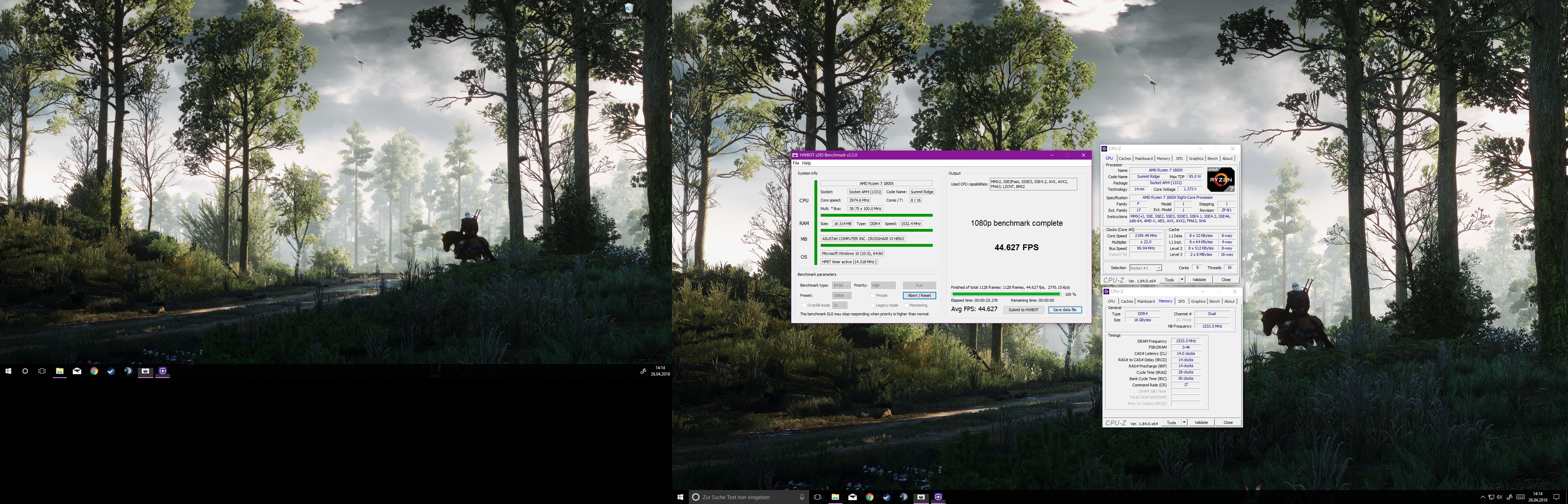The image size is (1568, 504).
Task: Open Steam from right monitor taskbar
Action: (x=886, y=497)
